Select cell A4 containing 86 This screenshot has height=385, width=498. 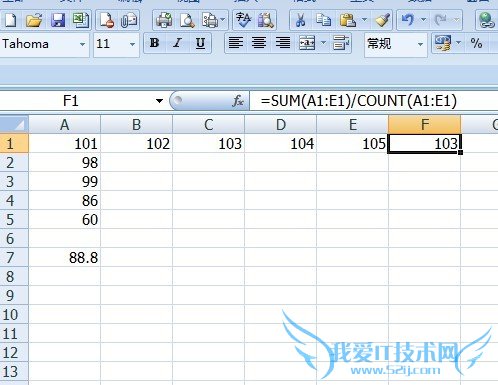pyautogui.click(x=65, y=201)
